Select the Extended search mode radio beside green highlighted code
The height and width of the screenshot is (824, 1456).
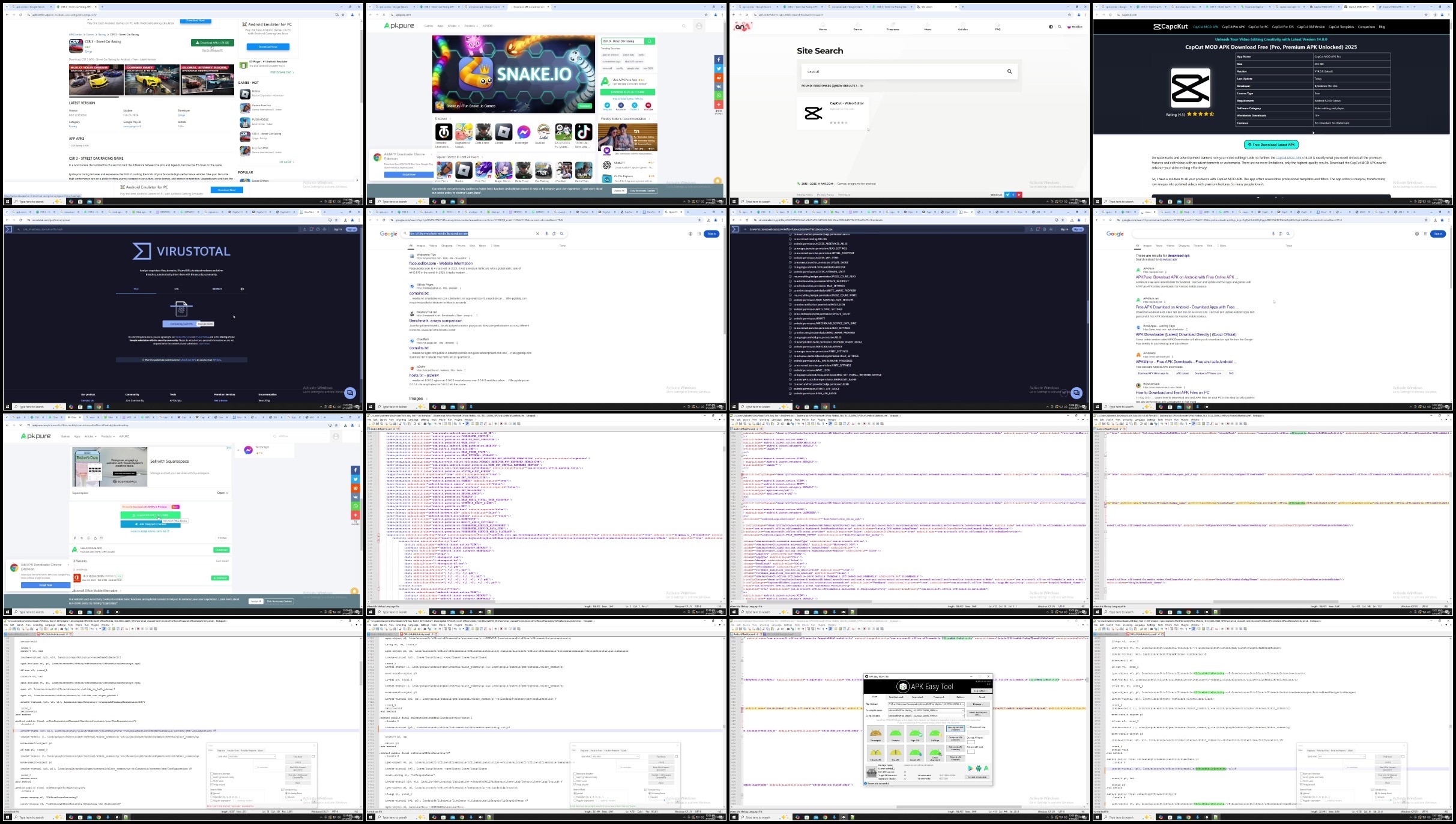pos(1301,797)
